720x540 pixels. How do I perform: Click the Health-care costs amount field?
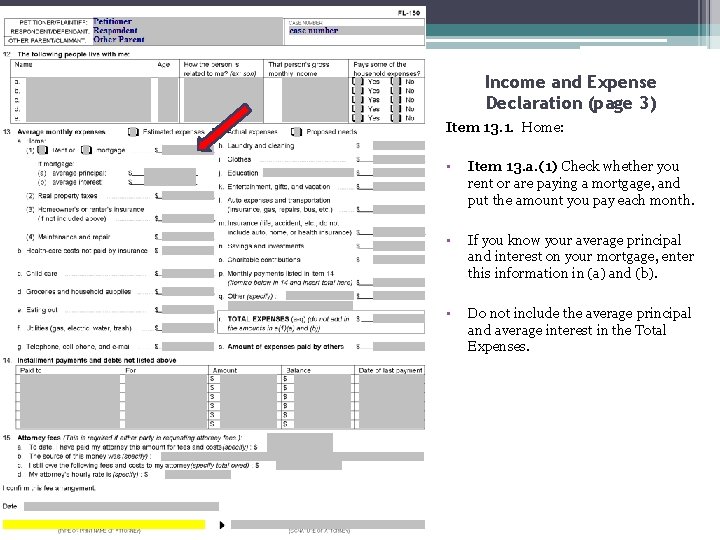click(x=188, y=250)
